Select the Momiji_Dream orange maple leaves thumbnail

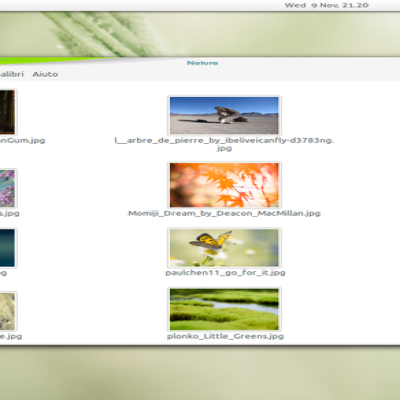224,185
